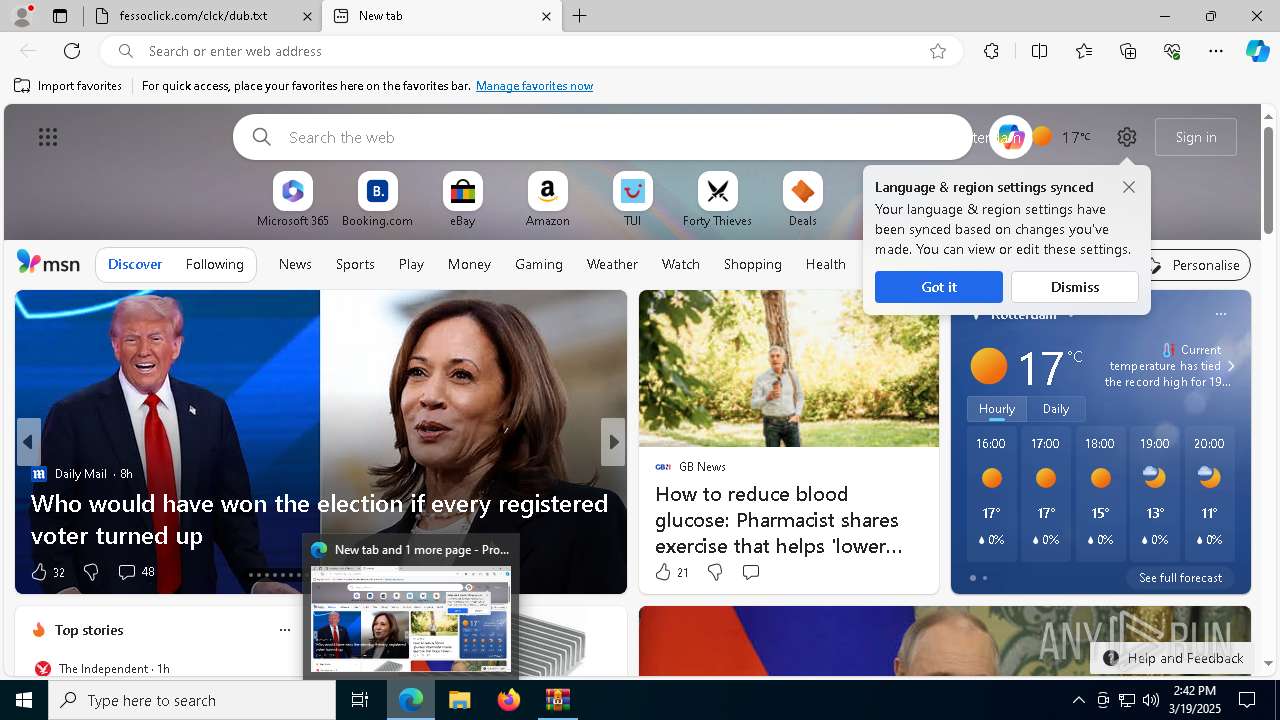Dislike the election story thumbs down
This screenshot has height=720, width=1280.
[91, 572]
